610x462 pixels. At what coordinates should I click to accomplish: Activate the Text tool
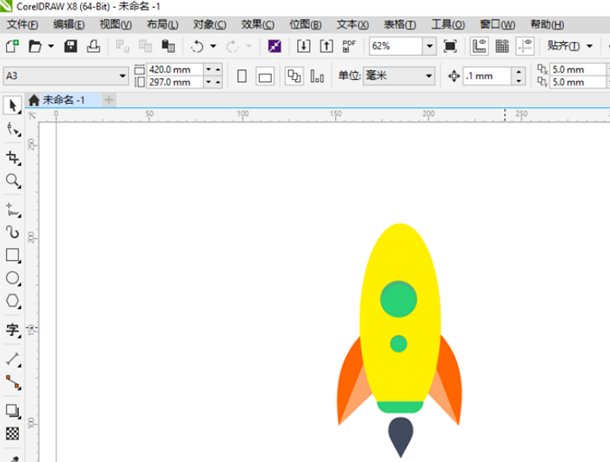(x=12, y=330)
